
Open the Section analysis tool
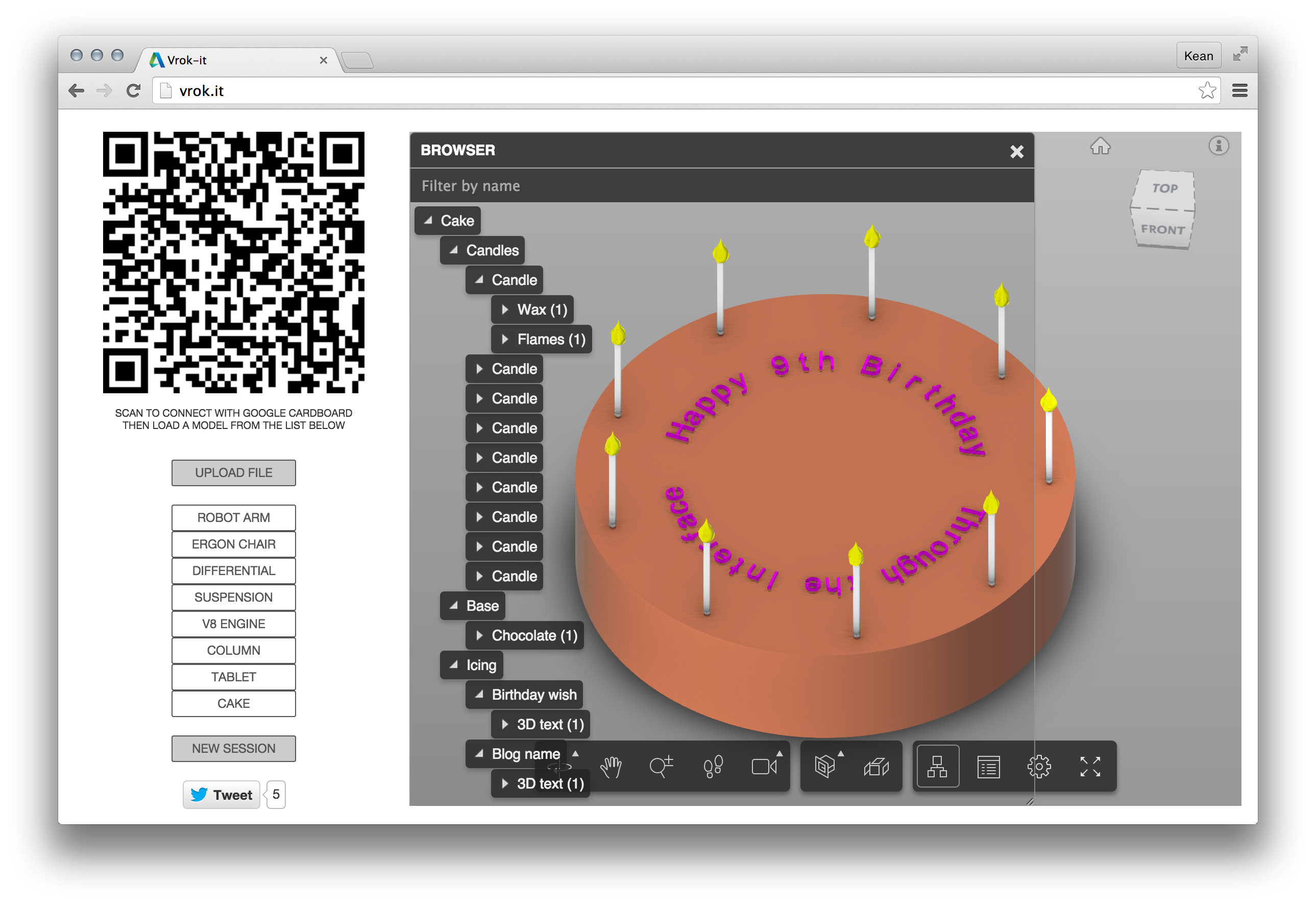coord(825,767)
